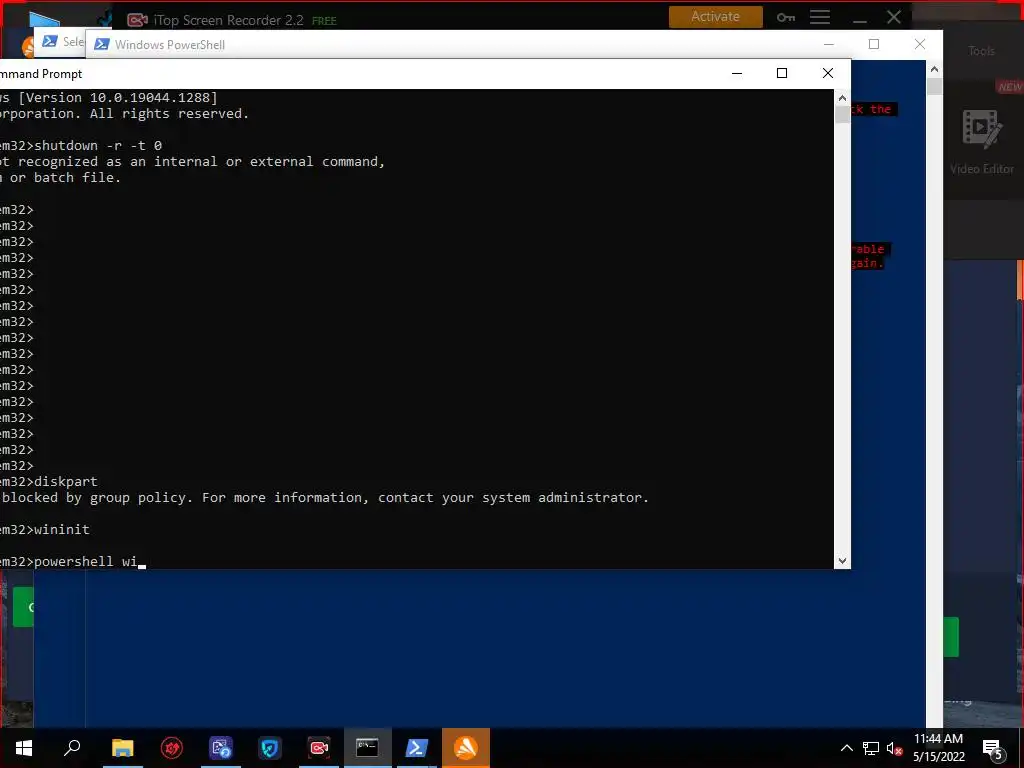Click the 'blocked by group policy' message
1024x768 pixels.
tap(325, 498)
